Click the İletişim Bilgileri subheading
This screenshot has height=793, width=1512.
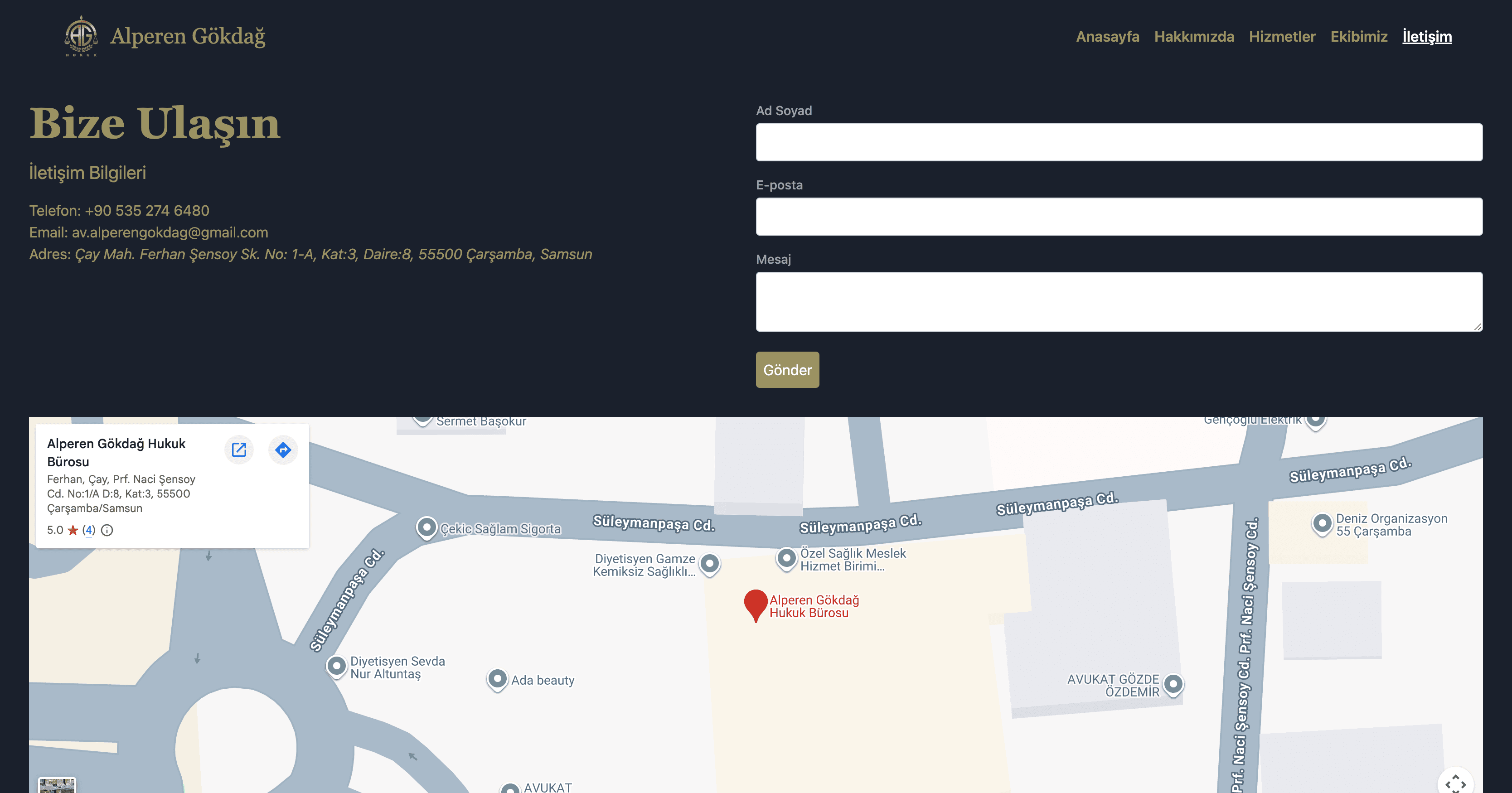pos(87,173)
